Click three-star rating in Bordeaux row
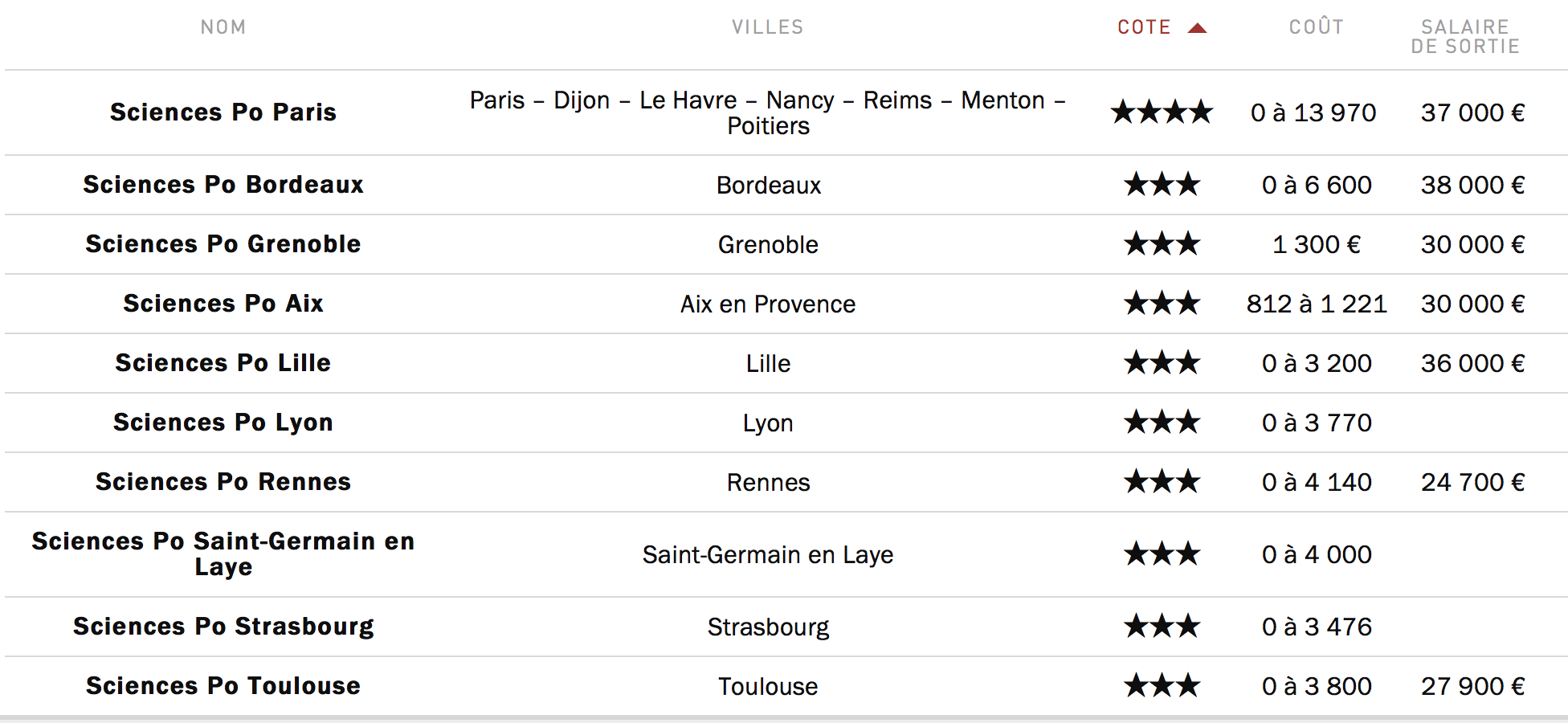This screenshot has height=723, width=1568. tap(1162, 185)
